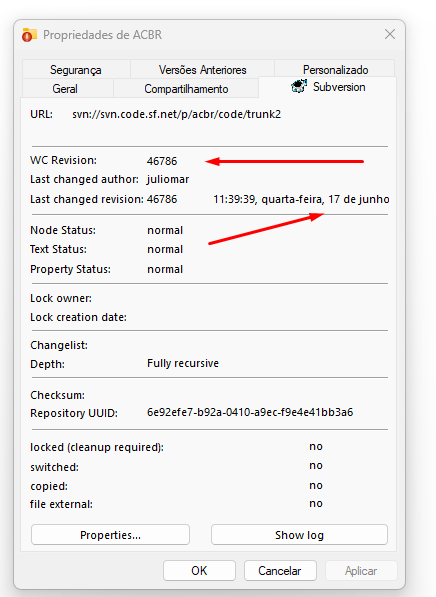Click the Fully recursive depth value
Viewport: 436px width, 597px height.
183,363
